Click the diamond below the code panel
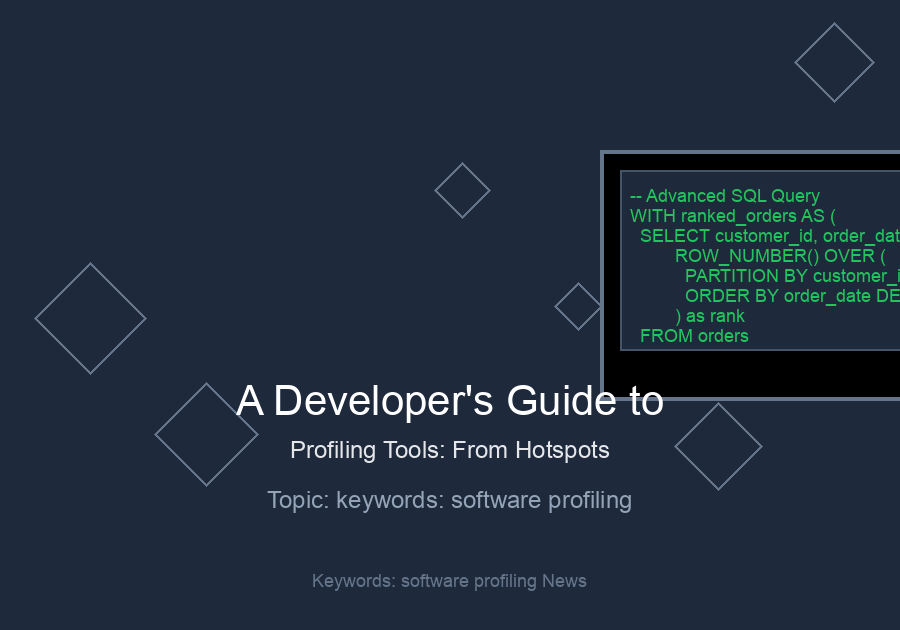The height and width of the screenshot is (630, 900). coord(718,446)
